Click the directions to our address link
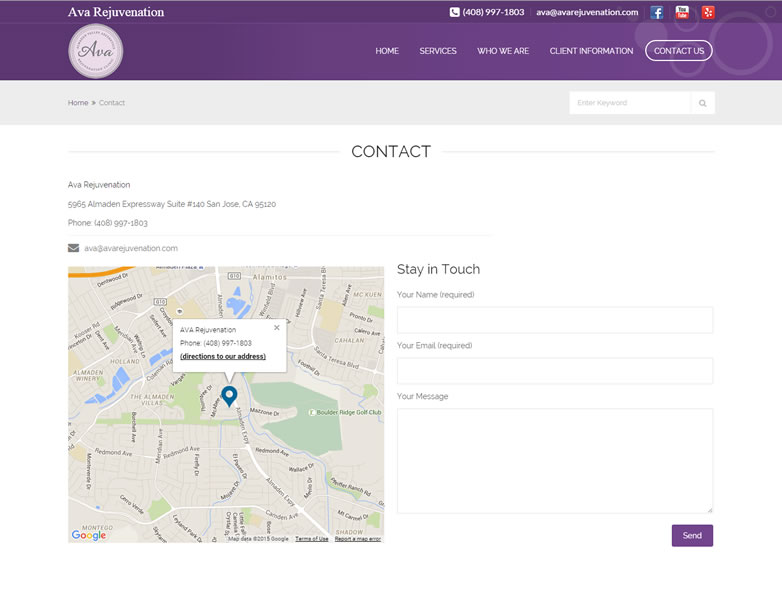This screenshot has width=782, height=596. pyautogui.click(x=223, y=356)
